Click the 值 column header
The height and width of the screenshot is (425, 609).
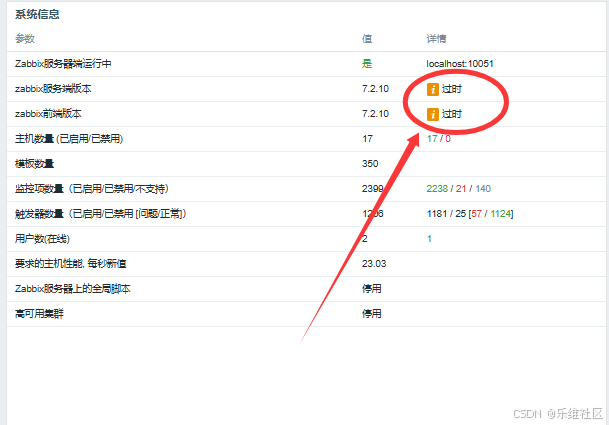tap(367, 38)
